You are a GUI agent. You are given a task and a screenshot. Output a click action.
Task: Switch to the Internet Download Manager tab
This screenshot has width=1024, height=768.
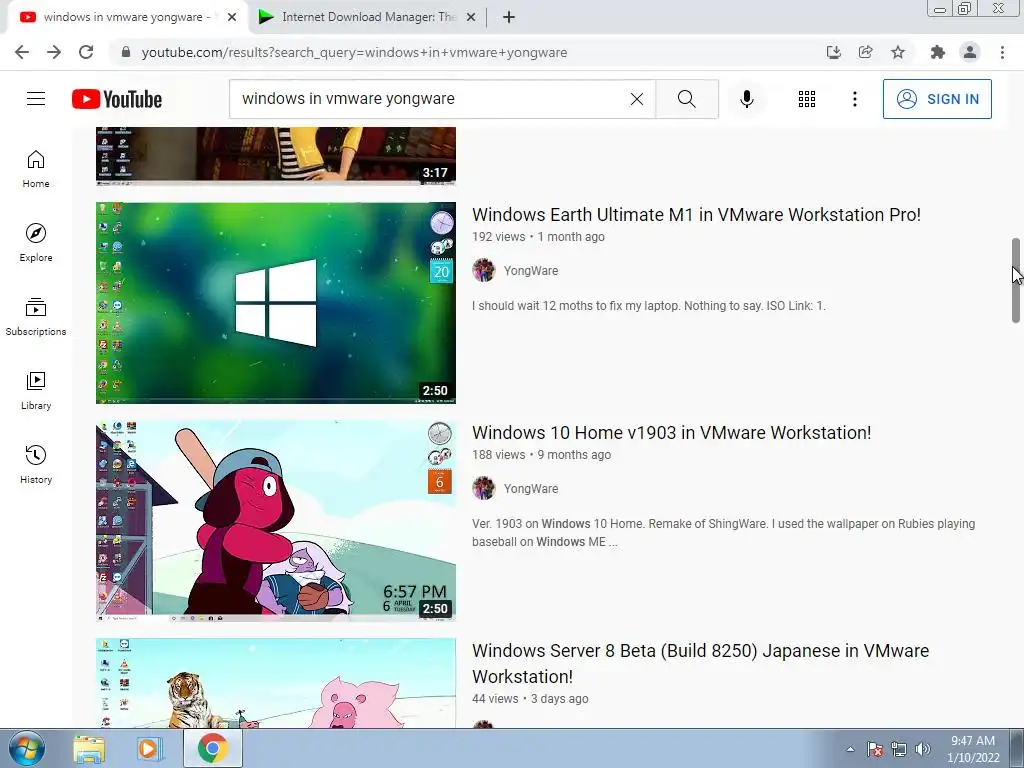(x=366, y=17)
